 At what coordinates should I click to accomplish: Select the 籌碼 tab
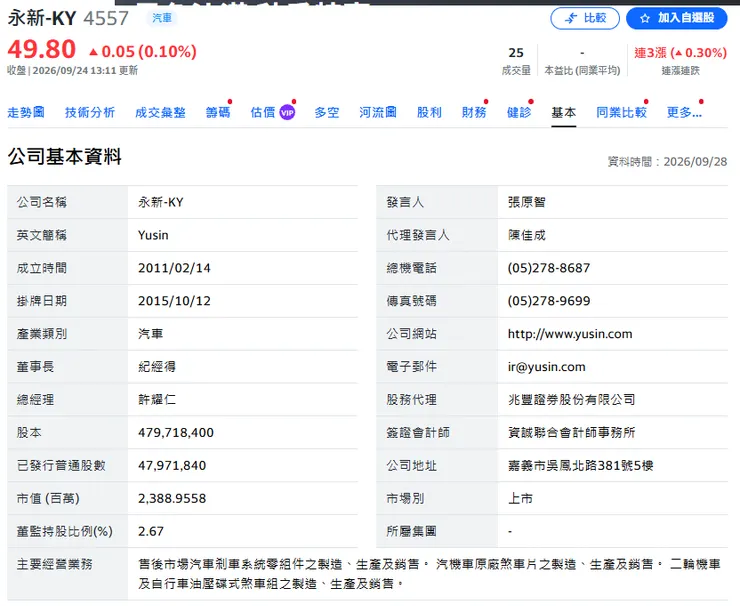click(x=218, y=112)
